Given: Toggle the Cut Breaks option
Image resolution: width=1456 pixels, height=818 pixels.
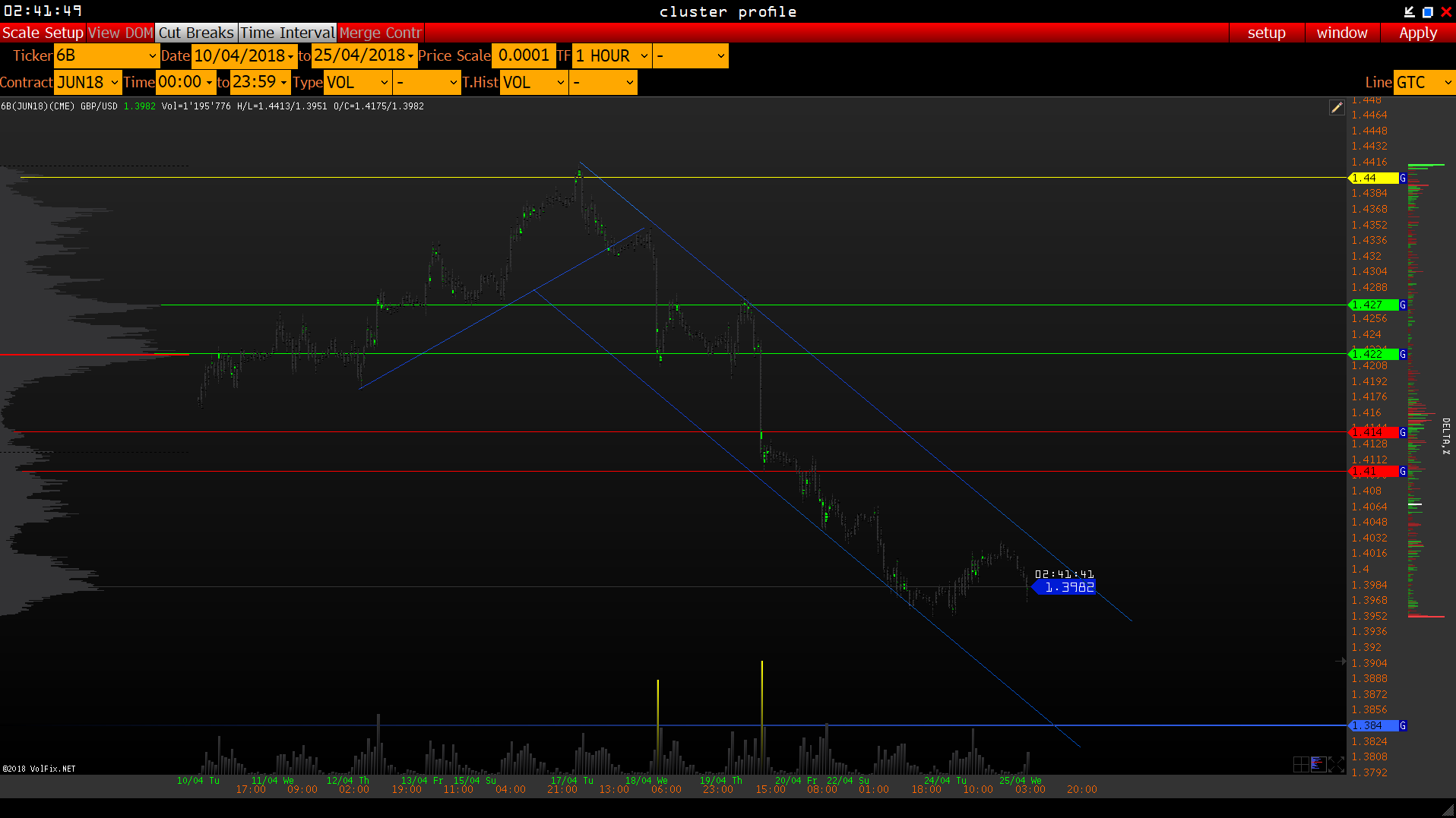Looking at the screenshot, I should tap(196, 33).
